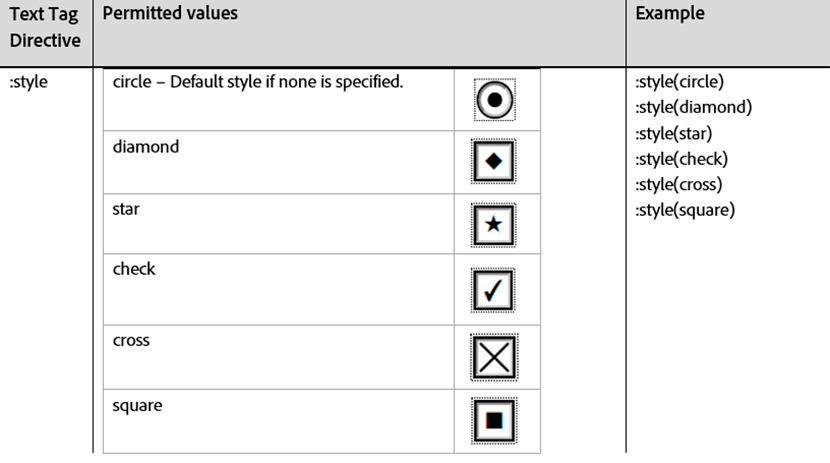Viewport: 830px width, 463px height.
Task: Click the square style radio button
Action: click(493, 420)
